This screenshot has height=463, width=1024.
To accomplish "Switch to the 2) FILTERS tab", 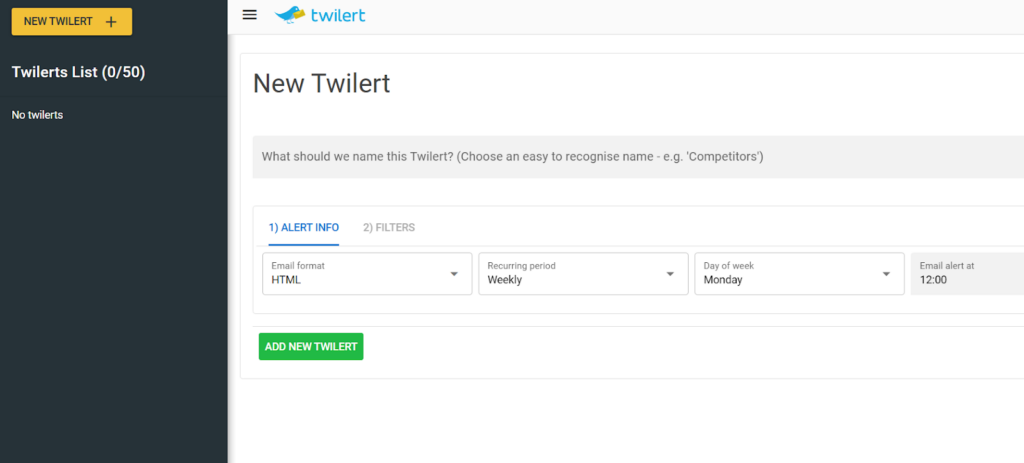I will 389,227.
